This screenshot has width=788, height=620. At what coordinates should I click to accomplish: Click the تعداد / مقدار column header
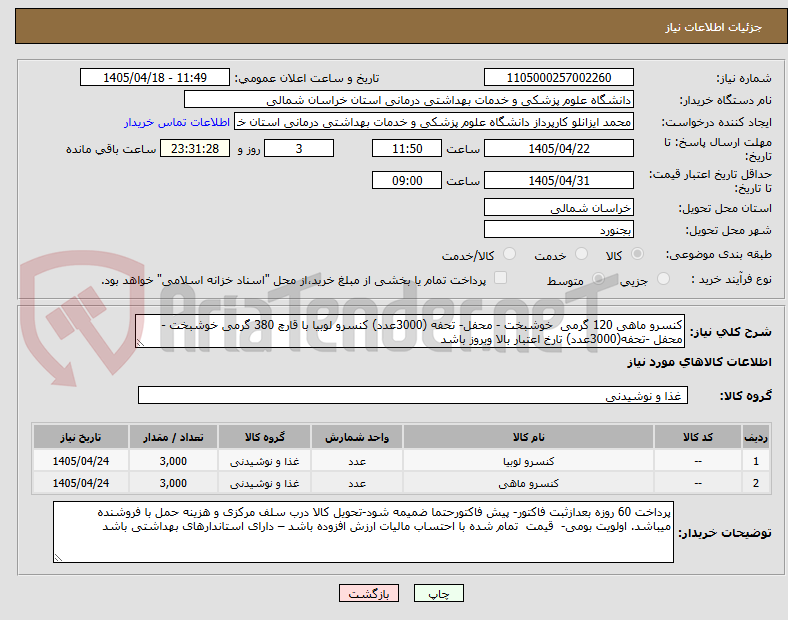[x=173, y=437]
